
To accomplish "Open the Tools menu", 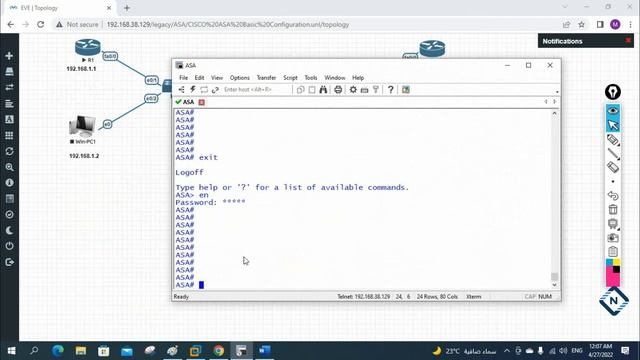I will click(x=311, y=78).
